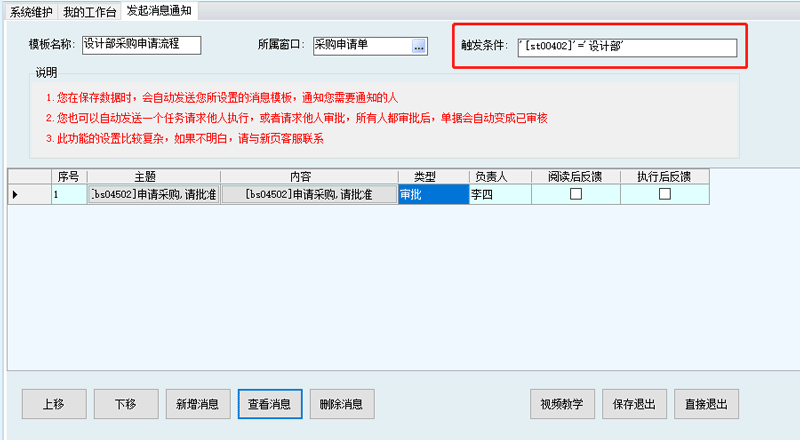
Task: Focus the 模板名称 text field
Action: coord(140,45)
